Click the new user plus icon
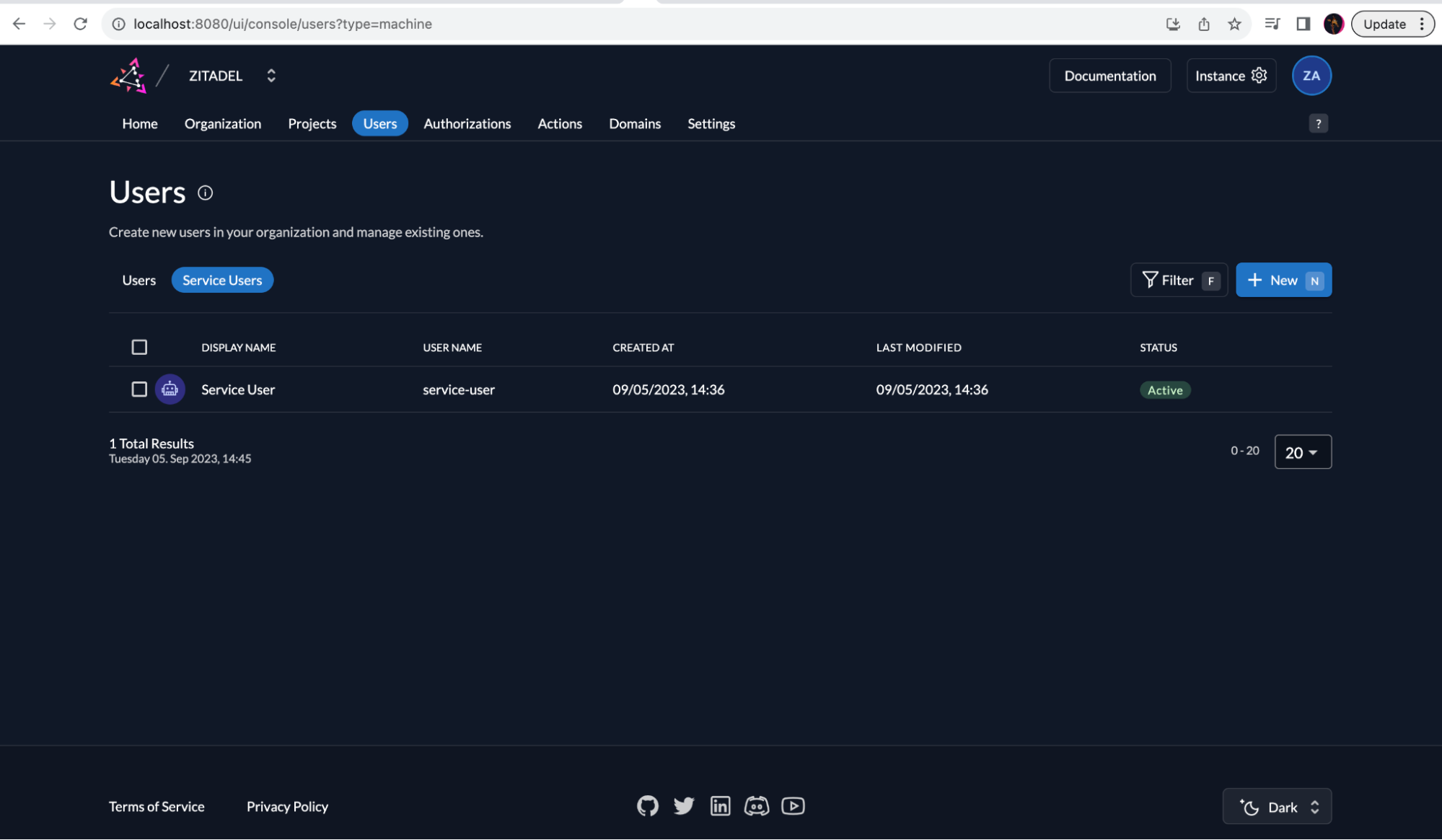The image size is (1442, 840). pos(1255,280)
